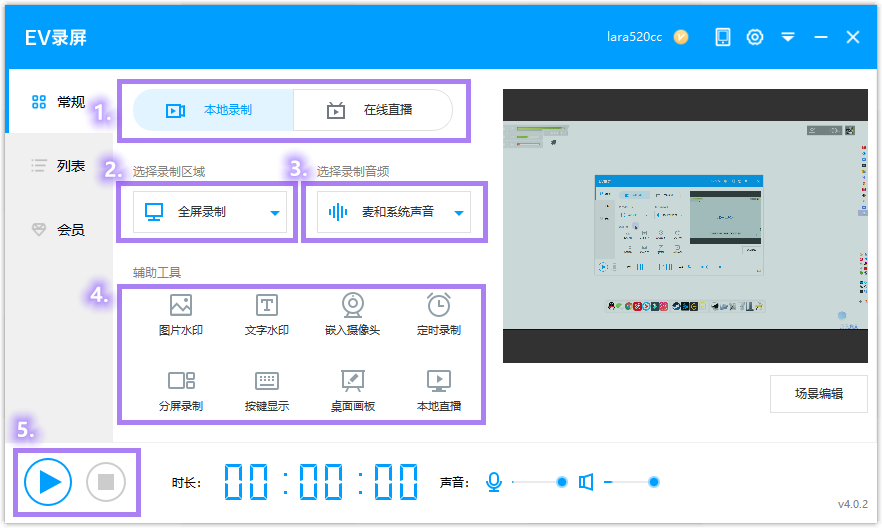Viewport: 882px width, 528px height.
Task: Expand the 全屏录制 recording area dropdown
Action: (274, 213)
